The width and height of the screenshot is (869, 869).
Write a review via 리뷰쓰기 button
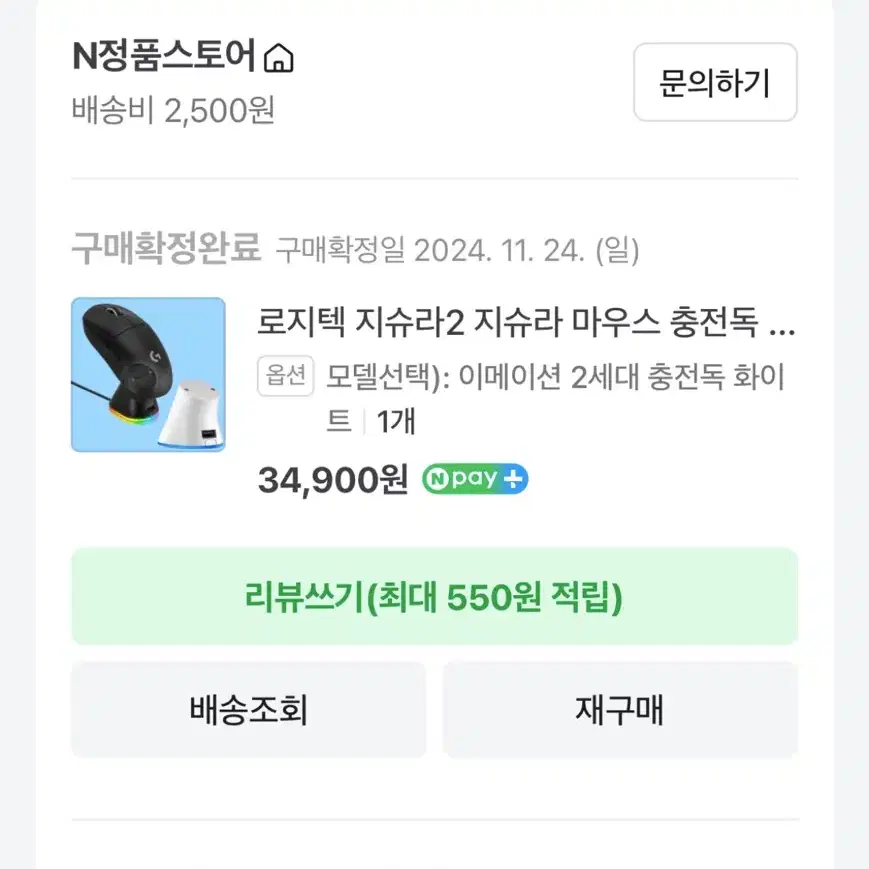434,596
